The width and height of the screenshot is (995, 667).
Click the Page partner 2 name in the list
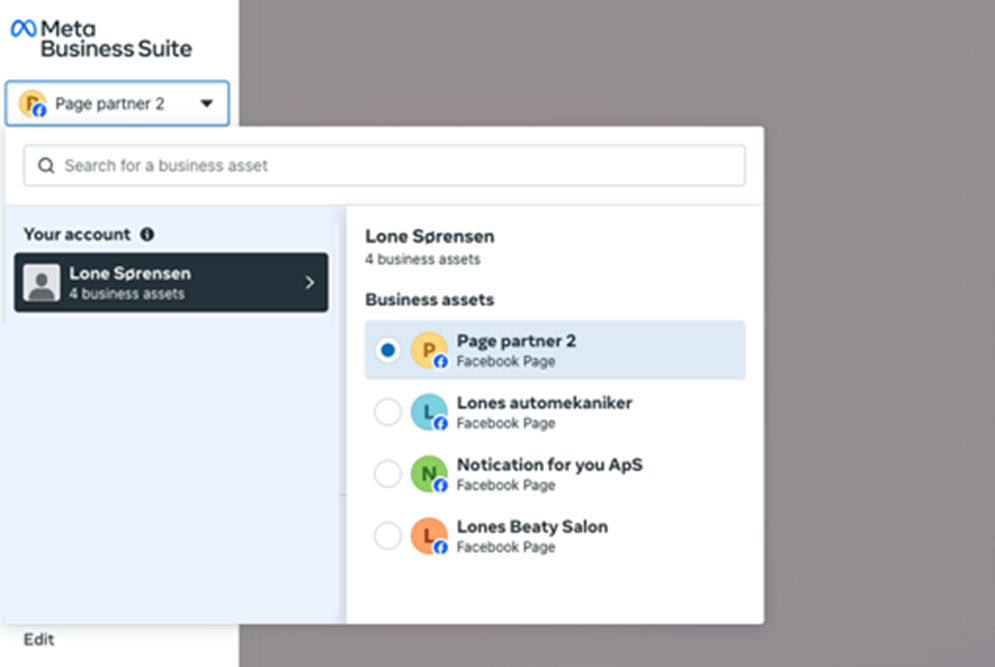coord(517,341)
